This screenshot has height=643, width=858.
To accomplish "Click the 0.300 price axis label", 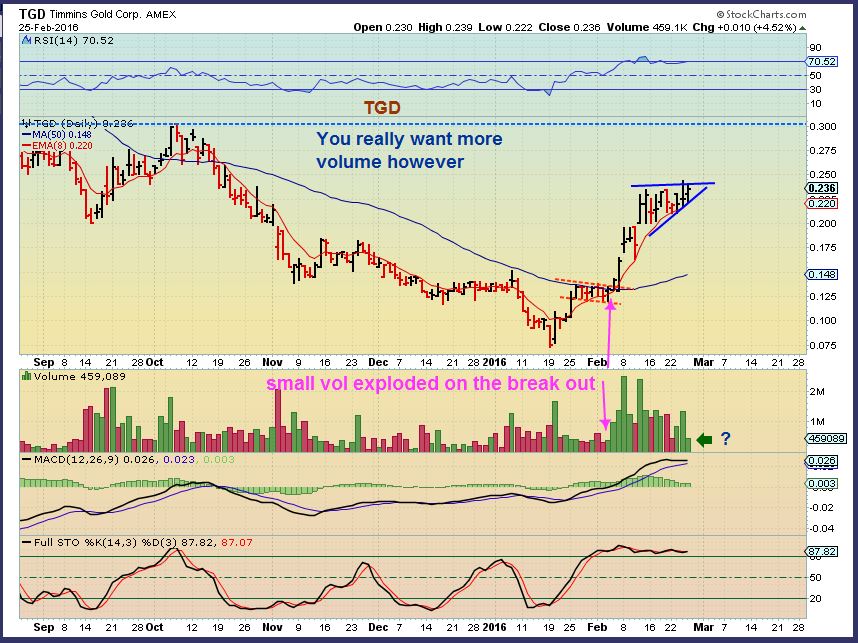I will (x=823, y=126).
